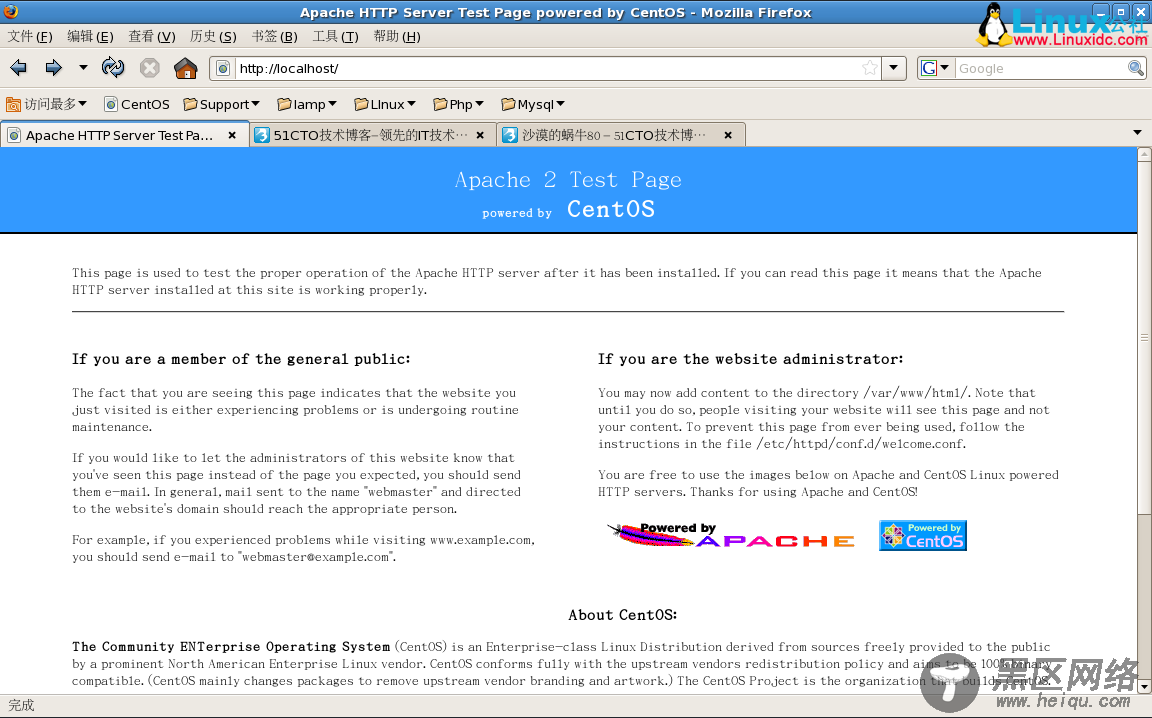Expand the address bar history dropdown

[x=893, y=68]
